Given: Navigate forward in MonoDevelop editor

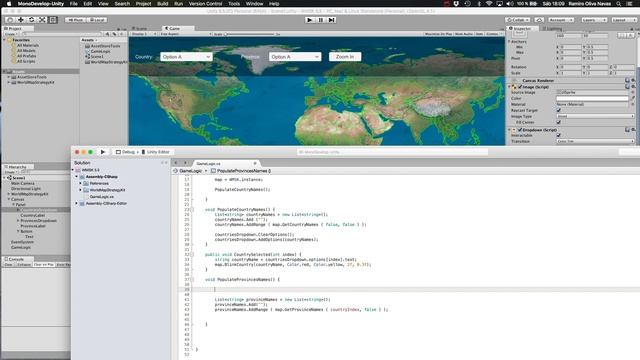Looking at the screenshot, I should 185,163.
